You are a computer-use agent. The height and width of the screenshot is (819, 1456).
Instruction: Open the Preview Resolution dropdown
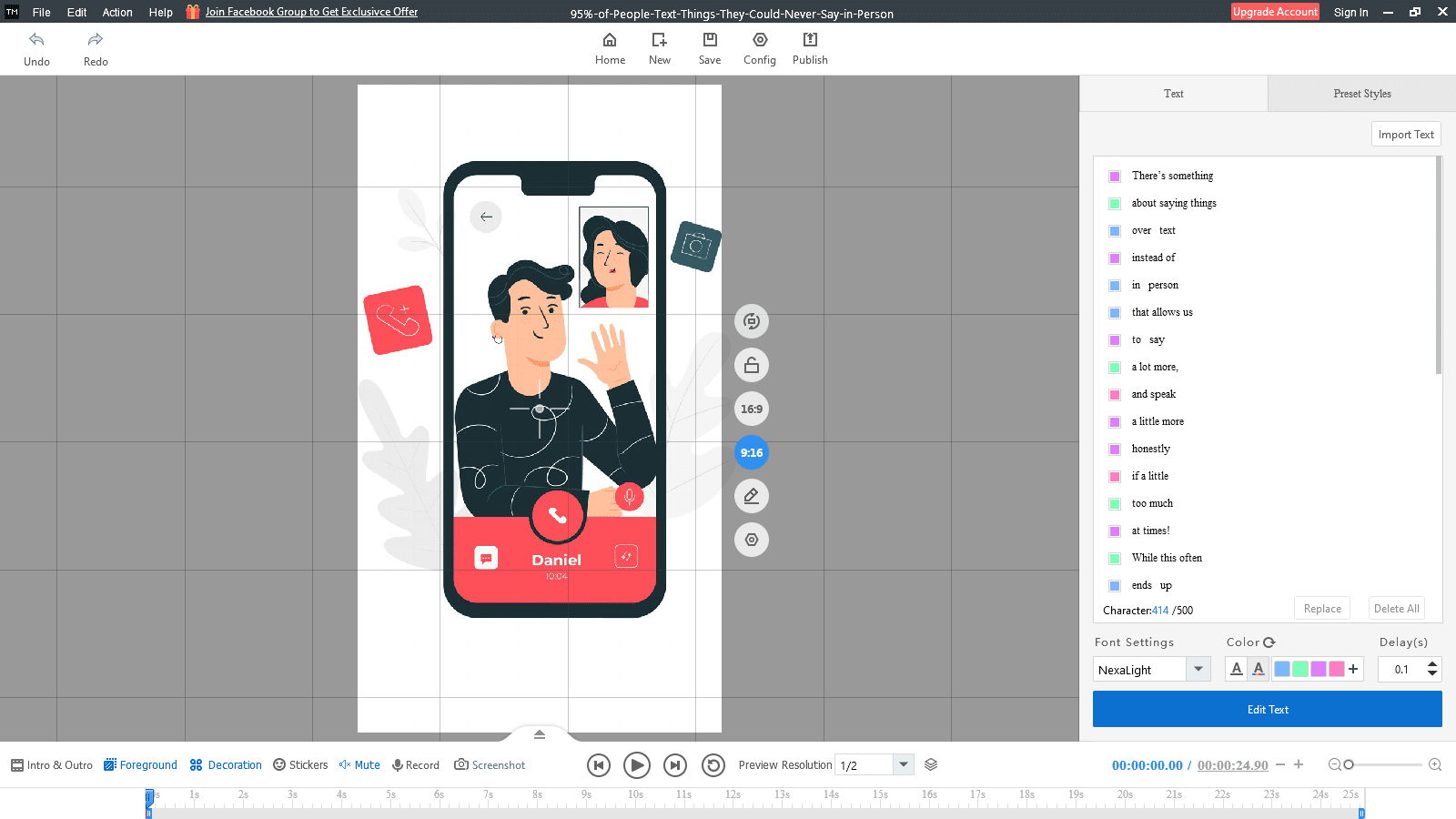[903, 764]
